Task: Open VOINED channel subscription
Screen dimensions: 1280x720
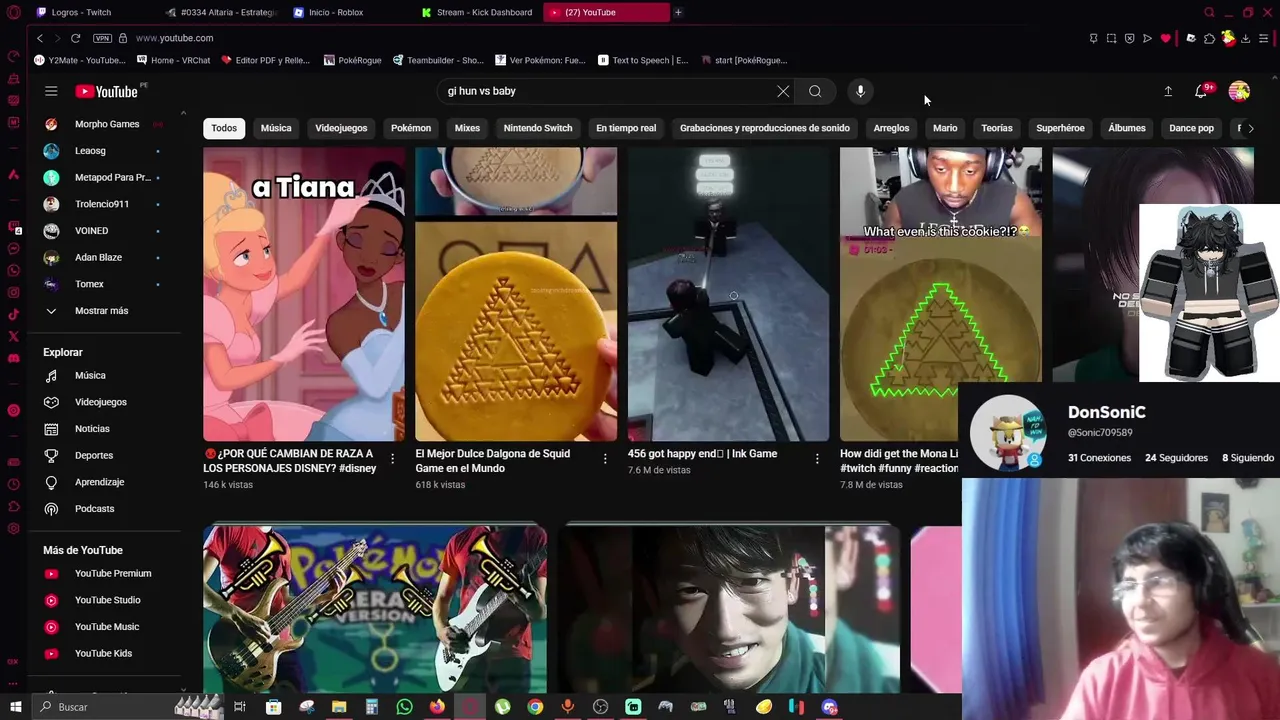Action: click(106, 231)
